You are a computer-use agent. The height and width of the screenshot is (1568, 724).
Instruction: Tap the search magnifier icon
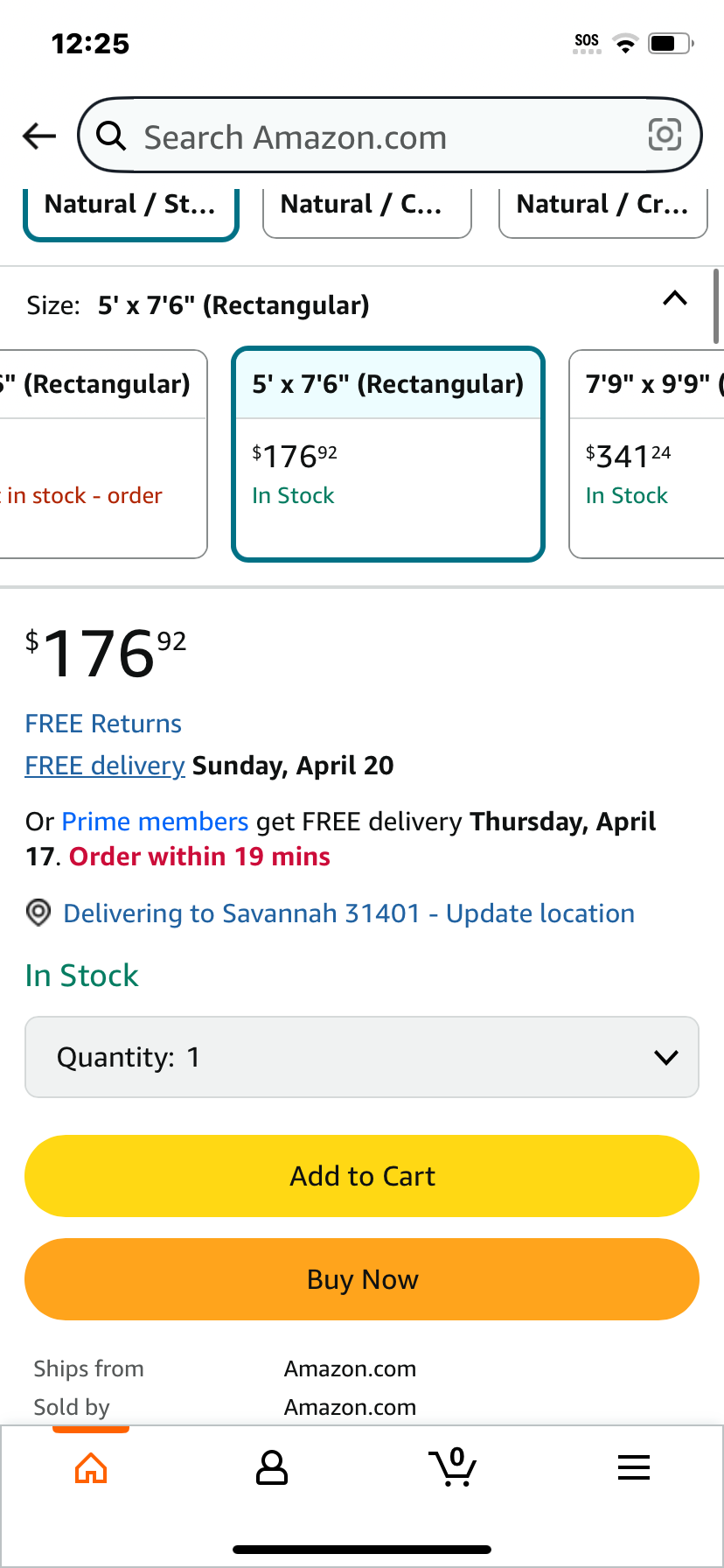(x=111, y=136)
